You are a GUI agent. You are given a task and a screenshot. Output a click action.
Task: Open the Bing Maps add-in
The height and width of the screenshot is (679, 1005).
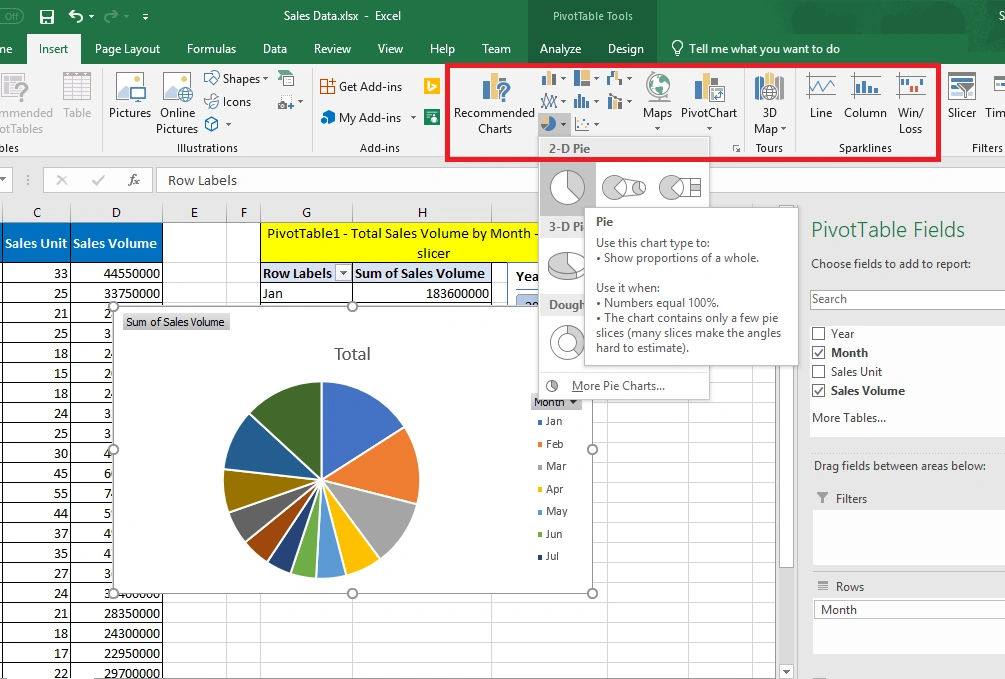[x=431, y=86]
